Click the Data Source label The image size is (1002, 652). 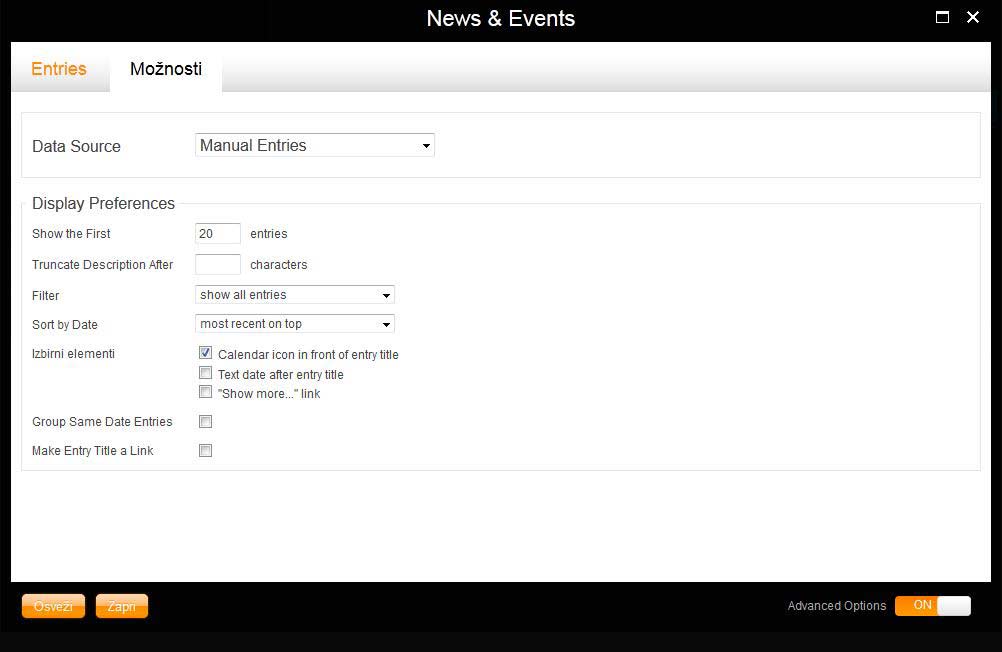click(x=76, y=146)
